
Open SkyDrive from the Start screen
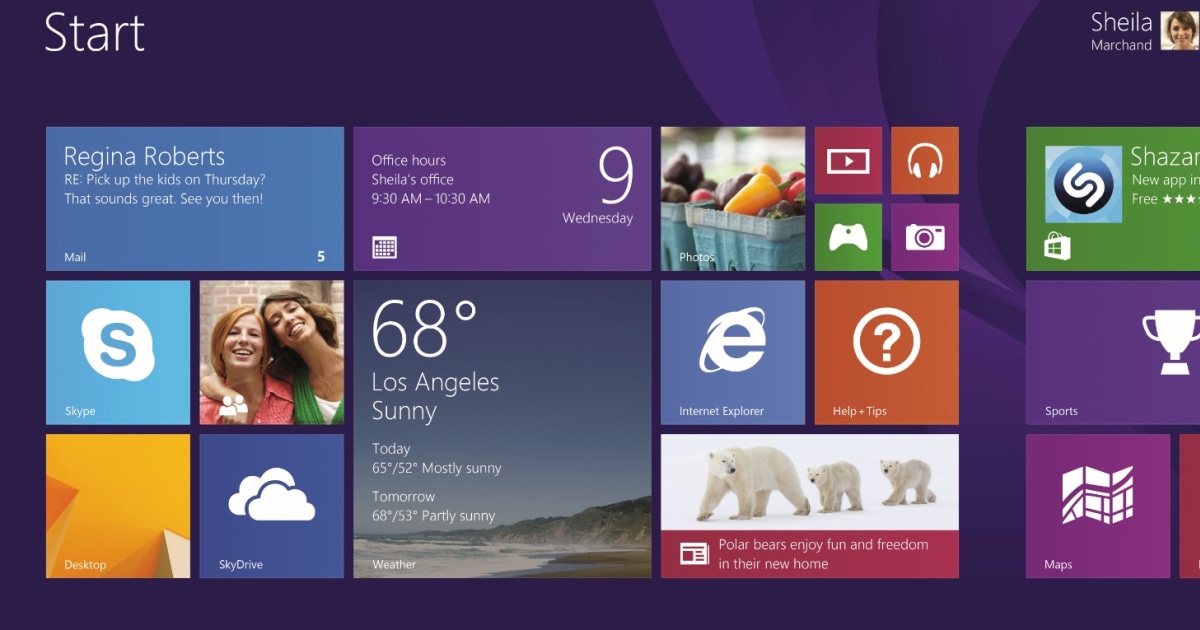click(x=271, y=506)
